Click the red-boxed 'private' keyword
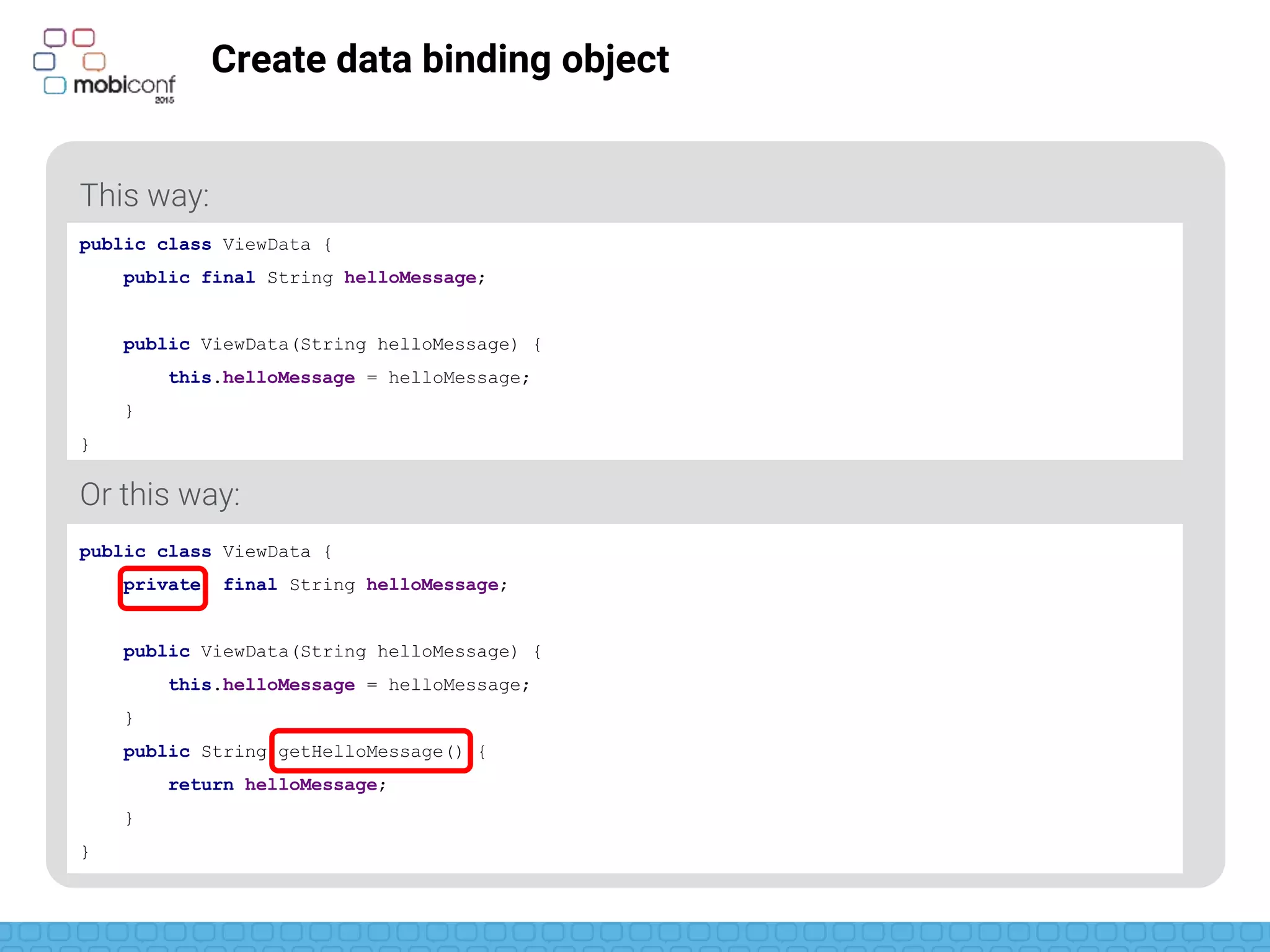The image size is (1270, 952). 162,585
